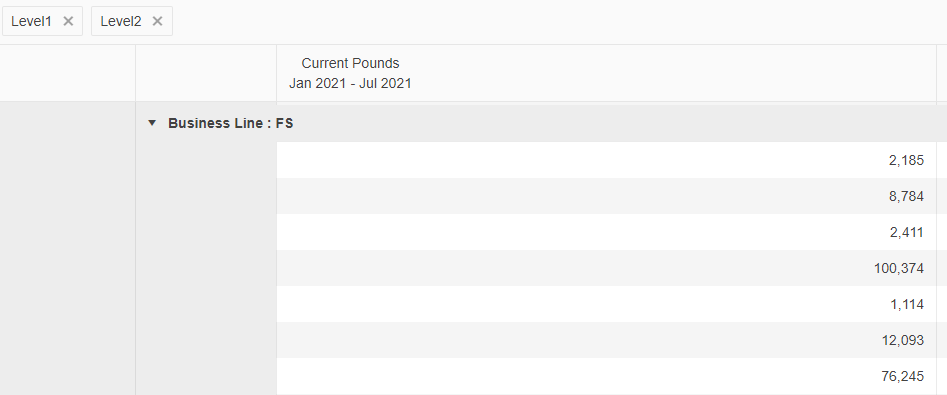Select the Level2 group tag
The image size is (947, 395).
pos(121,21)
